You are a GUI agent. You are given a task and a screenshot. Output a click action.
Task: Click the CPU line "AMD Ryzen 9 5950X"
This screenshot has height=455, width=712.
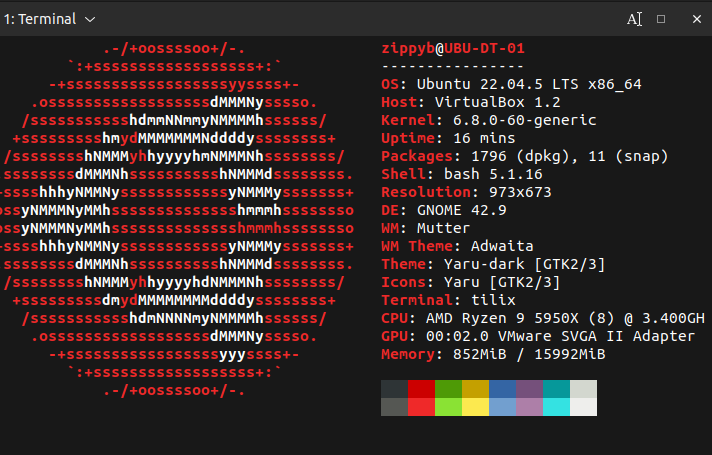502,318
